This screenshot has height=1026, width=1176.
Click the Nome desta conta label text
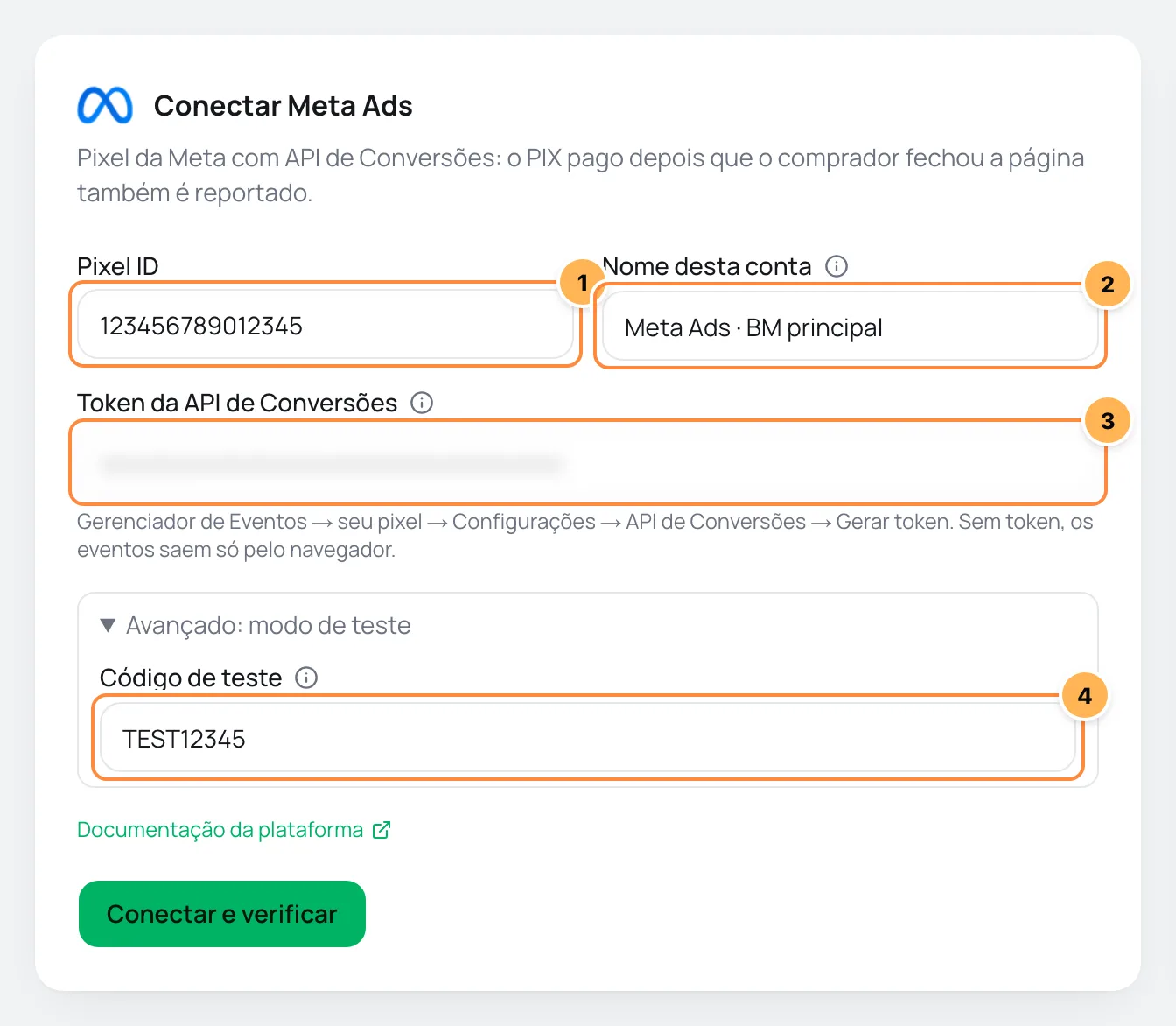tap(707, 266)
